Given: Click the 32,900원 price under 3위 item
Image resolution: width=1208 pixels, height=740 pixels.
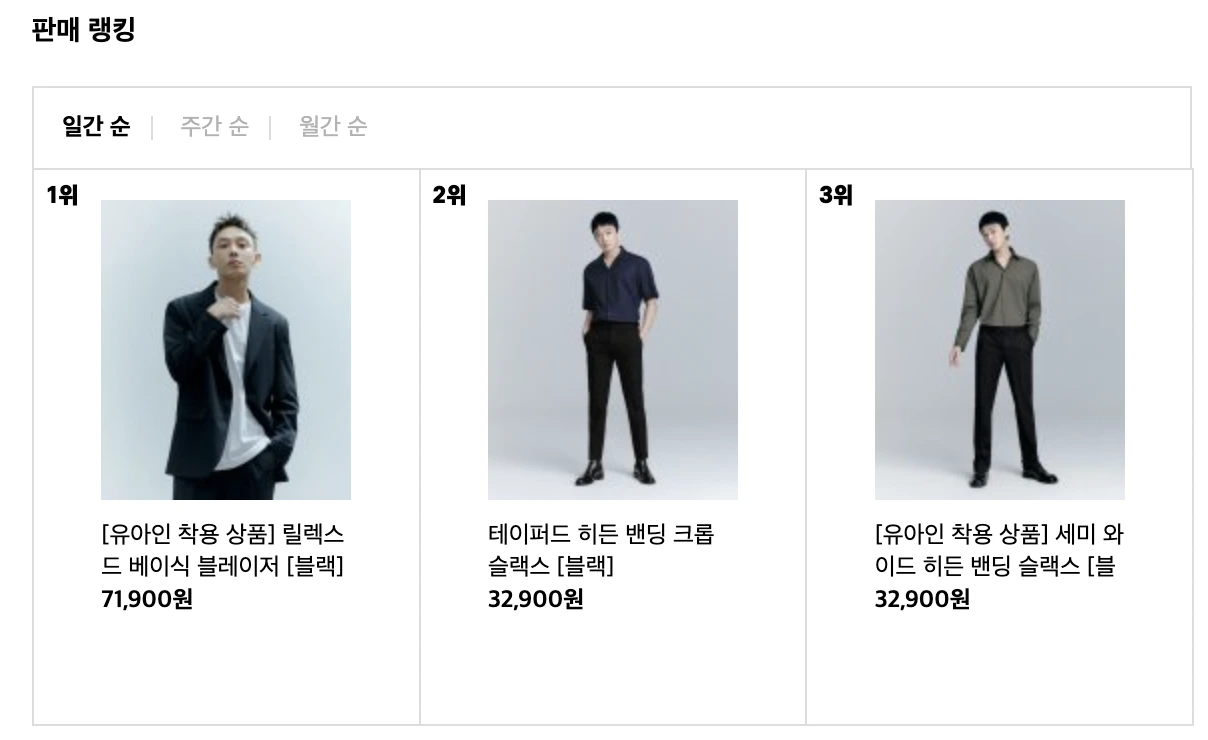Looking at the screenshot, I should (x=922, y=599).
